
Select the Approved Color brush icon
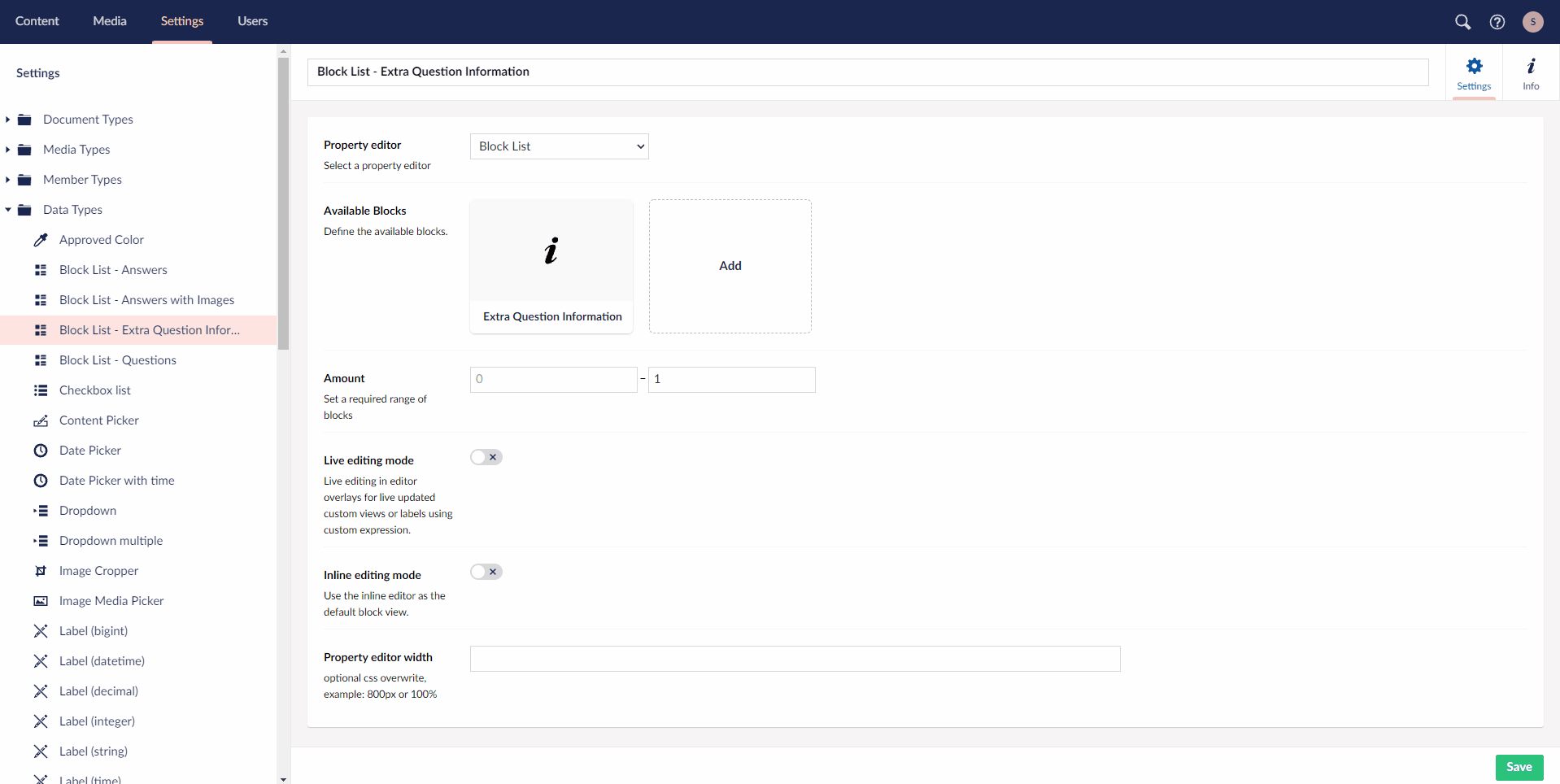(41, 239)
